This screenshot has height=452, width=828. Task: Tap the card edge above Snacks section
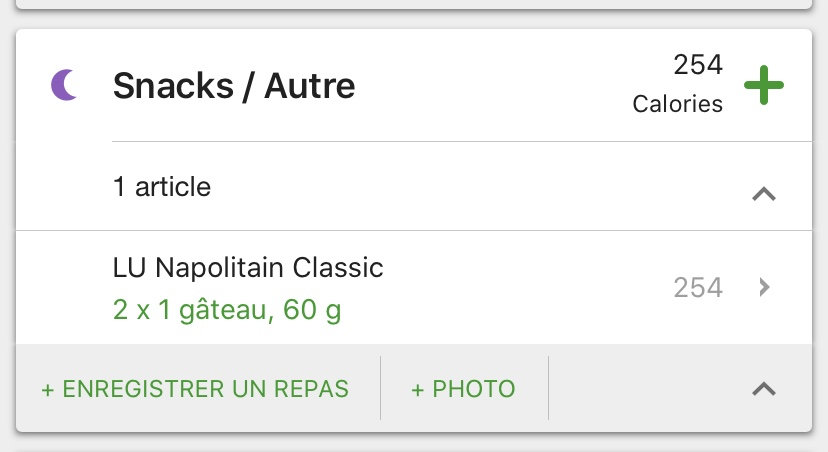[x=414, y=5]
